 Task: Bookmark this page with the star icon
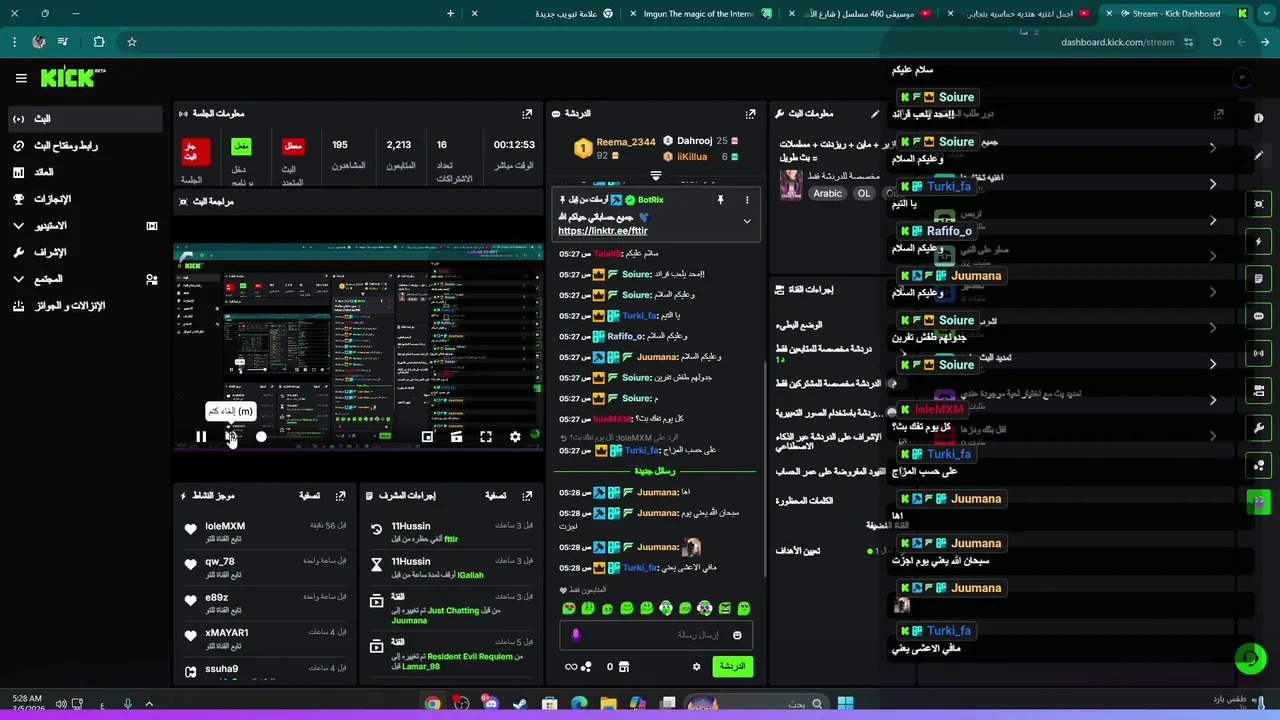[131, 42]
